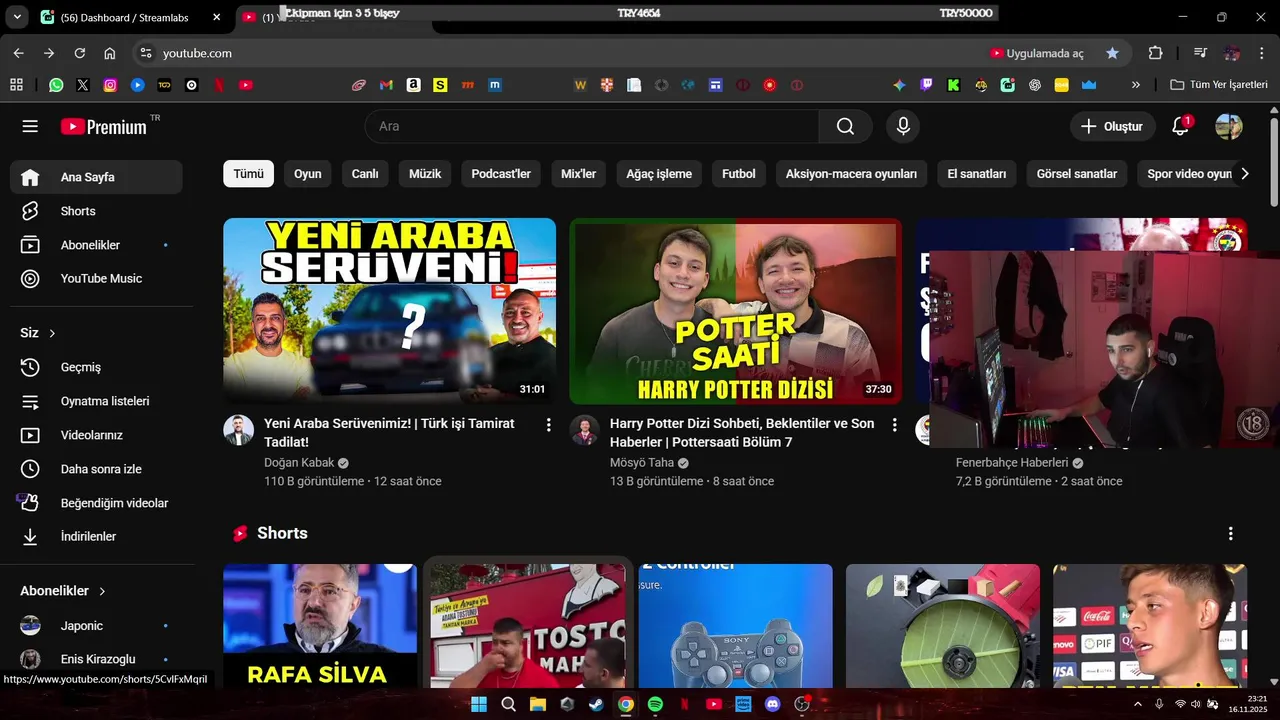This screenshot has height=720, width=1280.
Task: Open the taskbar clock showing 23:21
Action: pyautogui.click(x=1248, y=704)
